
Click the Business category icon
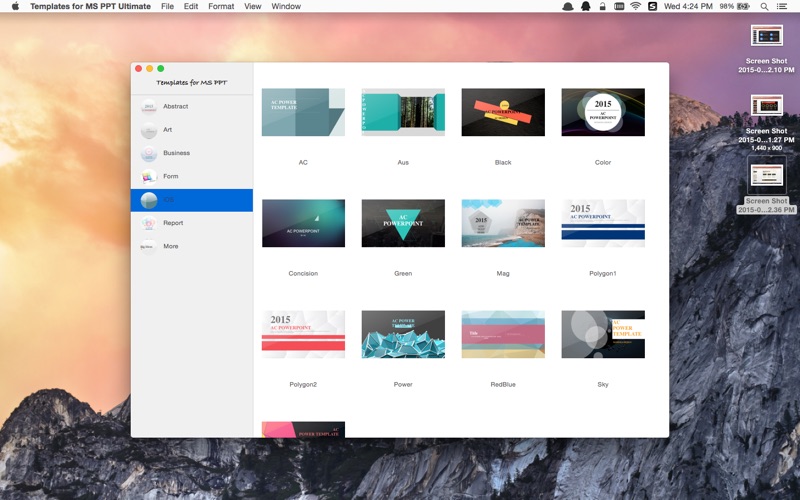pyautogui.click(x=148, y=153)
